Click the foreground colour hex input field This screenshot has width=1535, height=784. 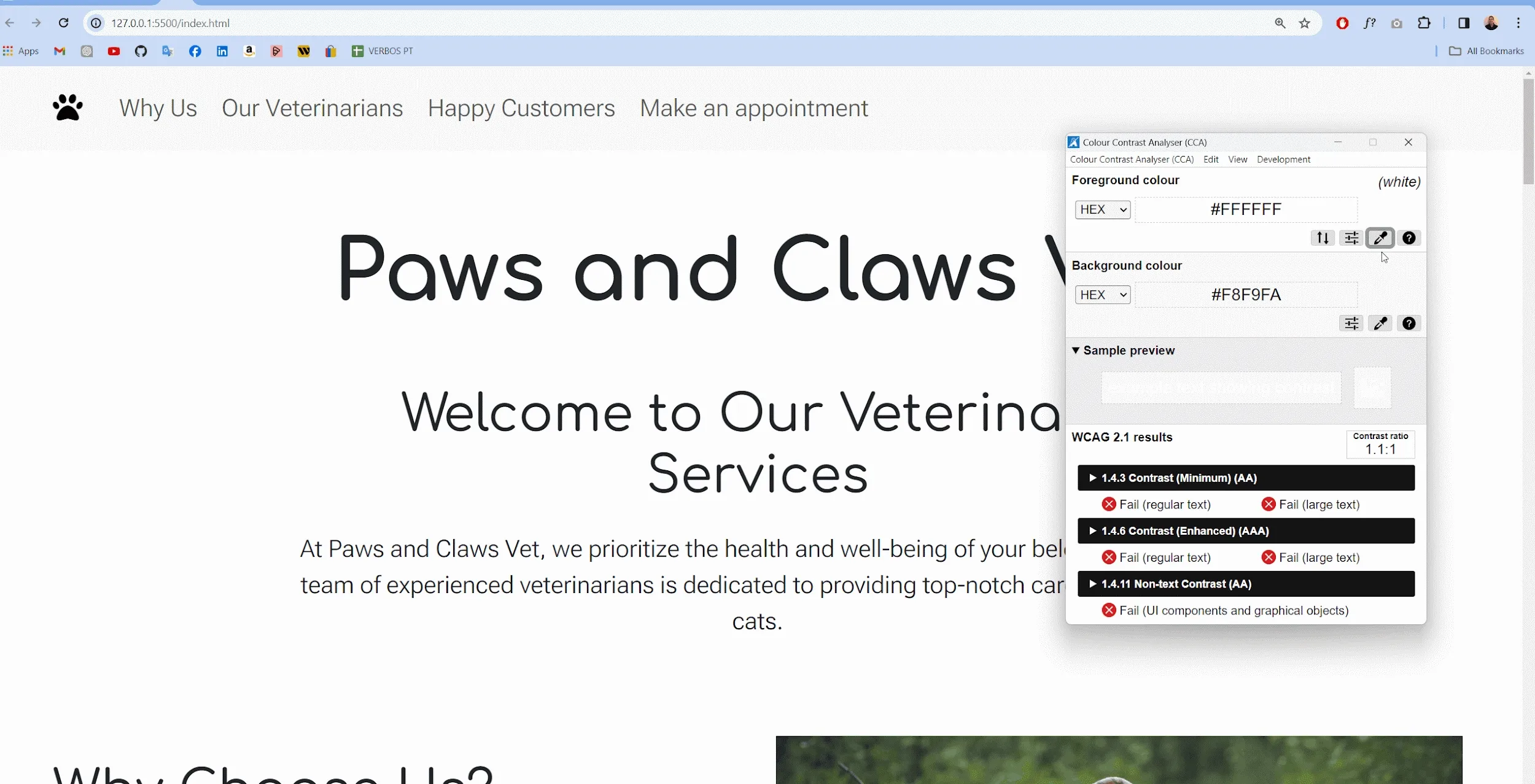coord(1246,209)
